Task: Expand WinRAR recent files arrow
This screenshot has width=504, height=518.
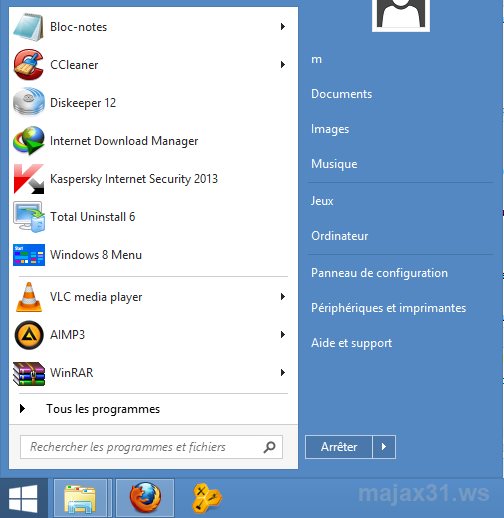Action: click(283, 373)
